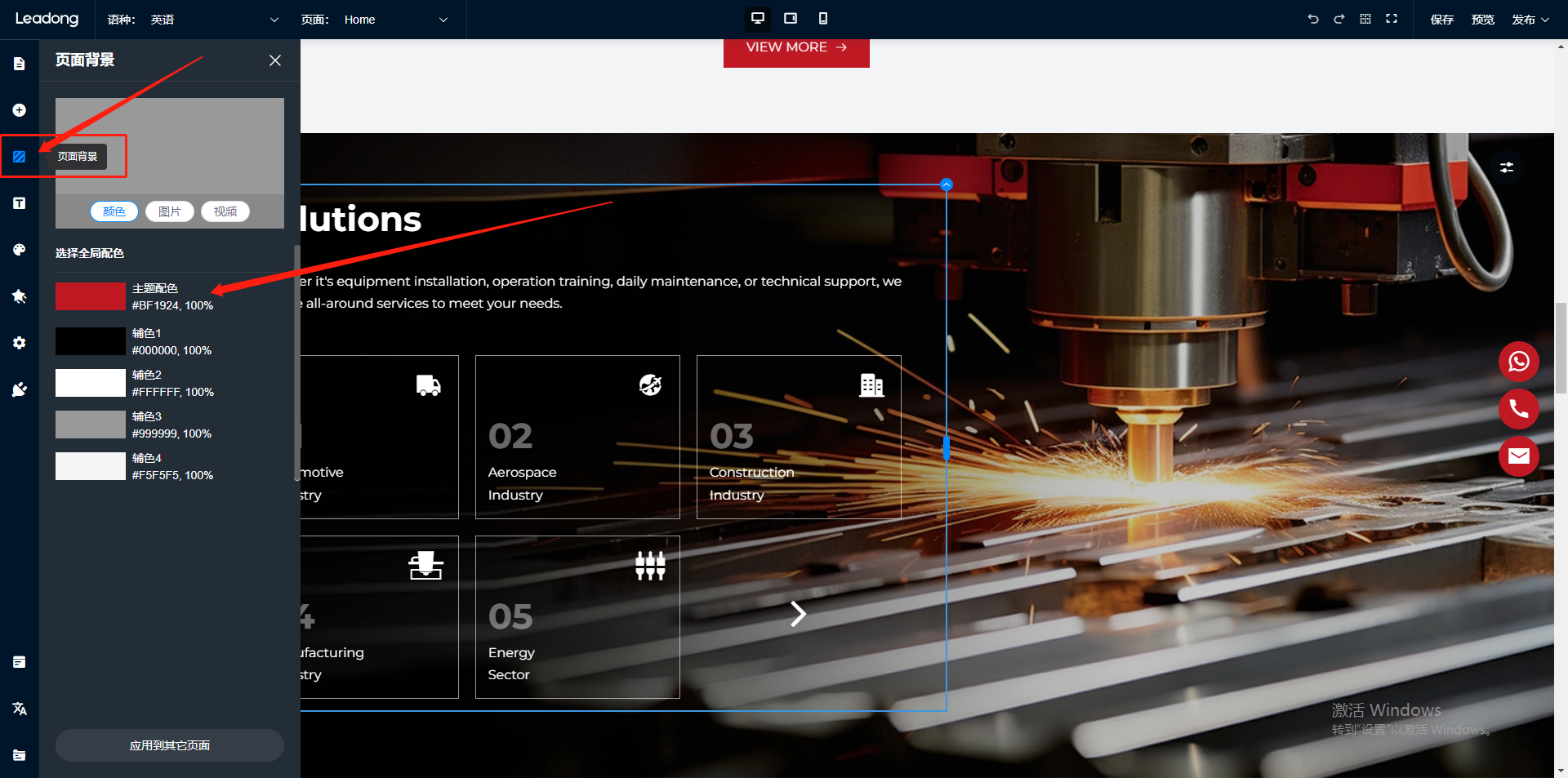Select the 视频 background tab

(x=225, y=211)
